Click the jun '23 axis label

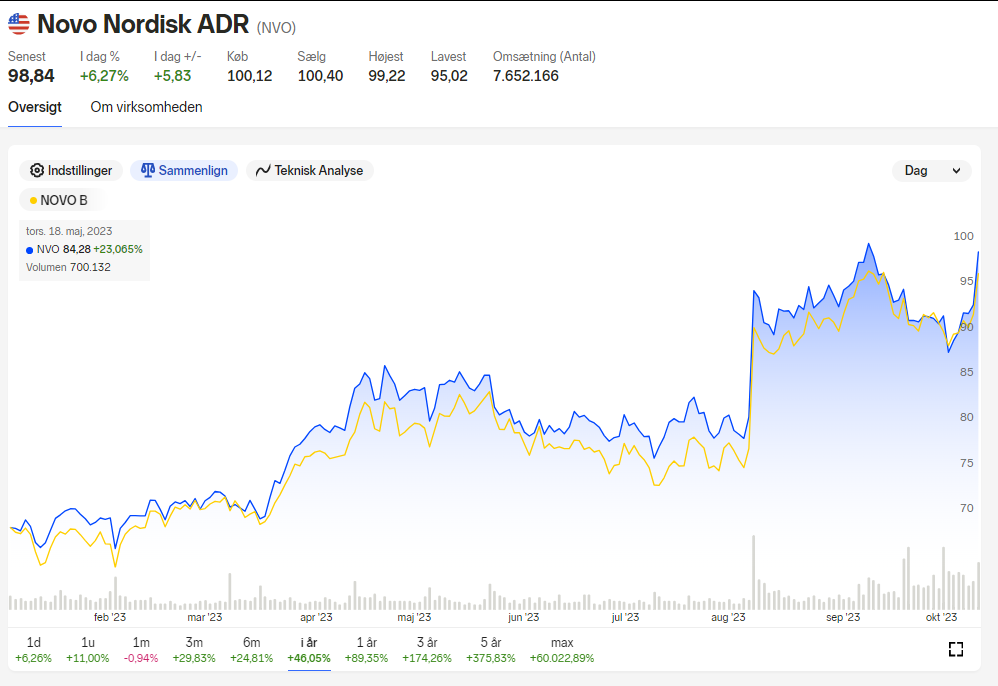pos(524,617)
